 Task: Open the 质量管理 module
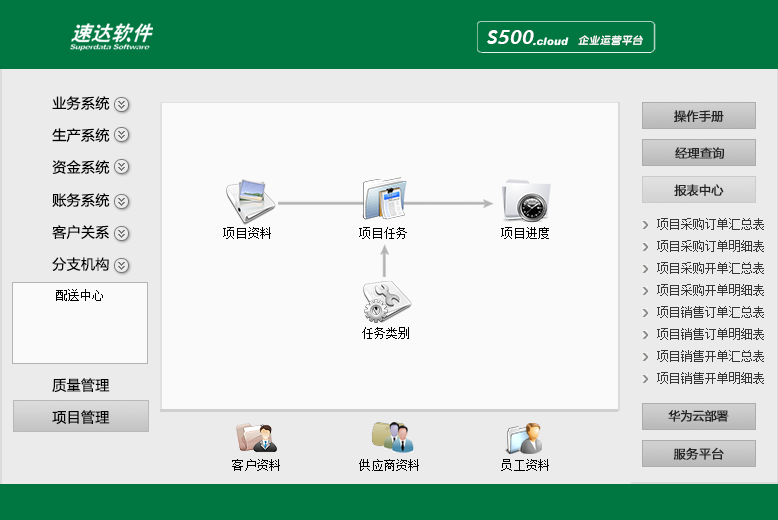(x=80, y=385)
